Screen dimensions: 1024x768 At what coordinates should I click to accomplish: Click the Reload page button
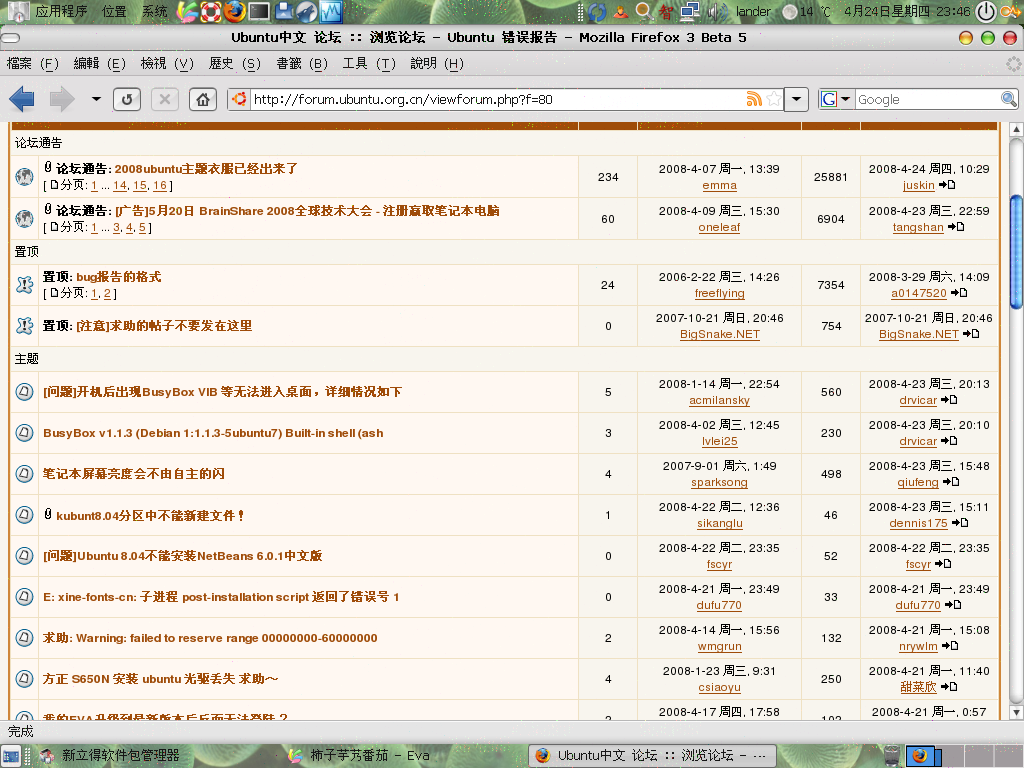[x=127, y=99]
